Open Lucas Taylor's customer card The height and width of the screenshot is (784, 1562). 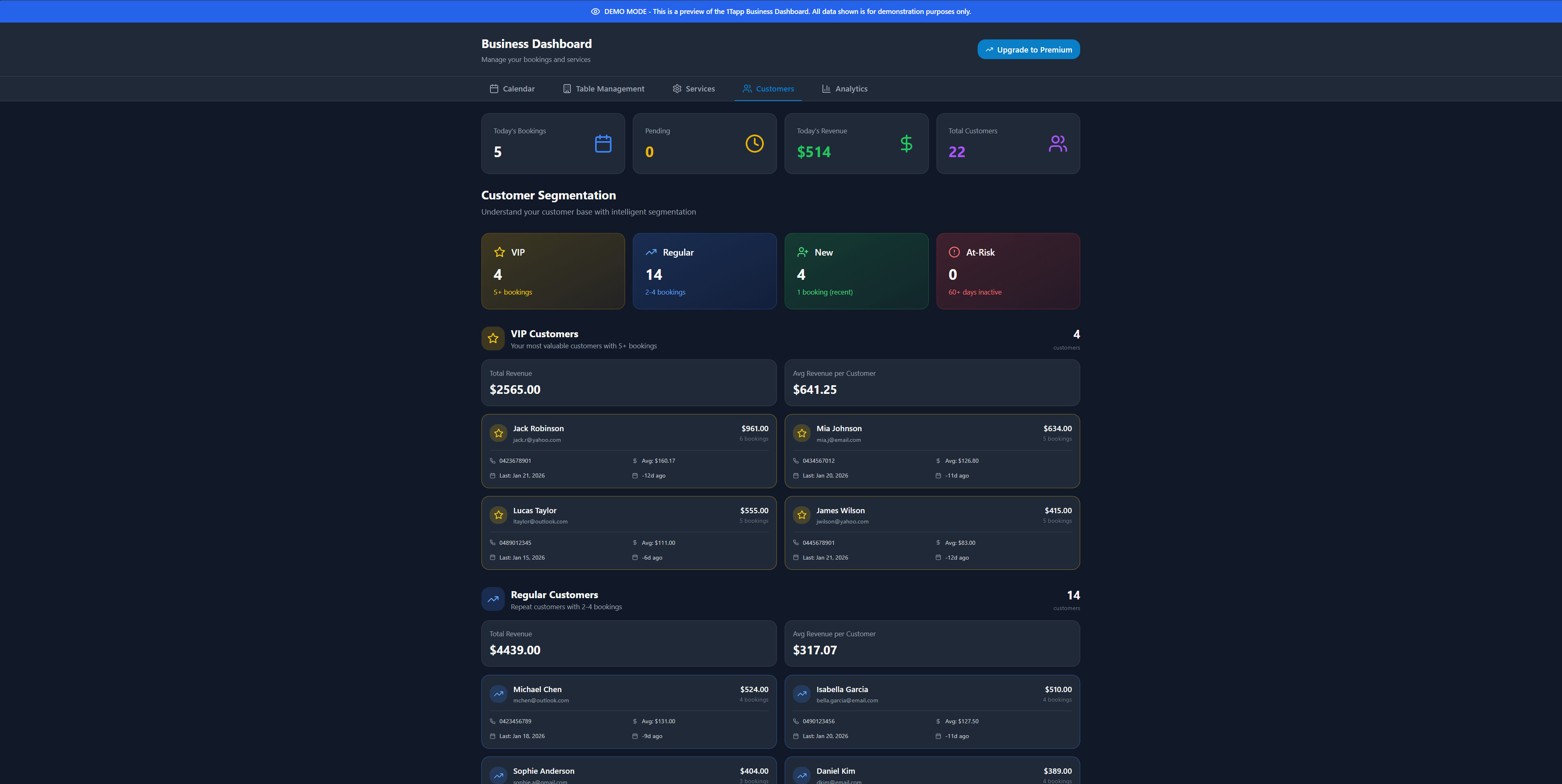tap(628, 533)
